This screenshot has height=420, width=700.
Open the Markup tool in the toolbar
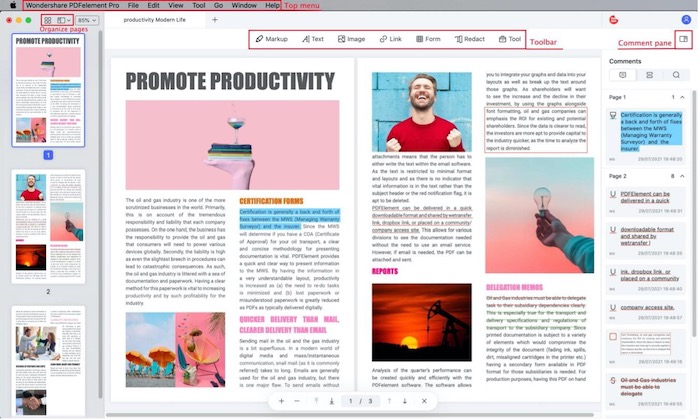[x=271, y=39]
